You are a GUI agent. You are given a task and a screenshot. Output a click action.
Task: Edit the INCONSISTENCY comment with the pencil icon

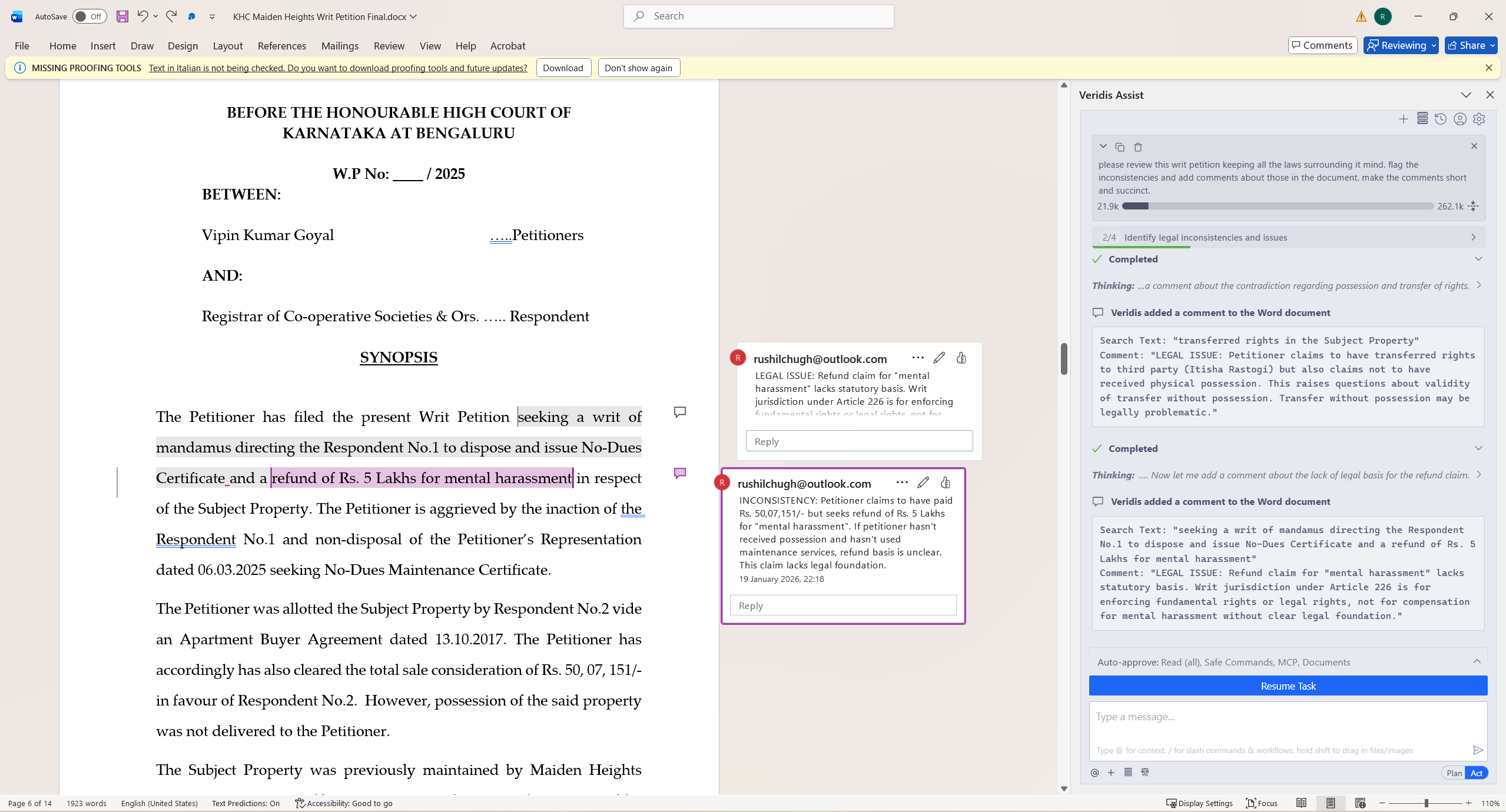tap(923, 482)
